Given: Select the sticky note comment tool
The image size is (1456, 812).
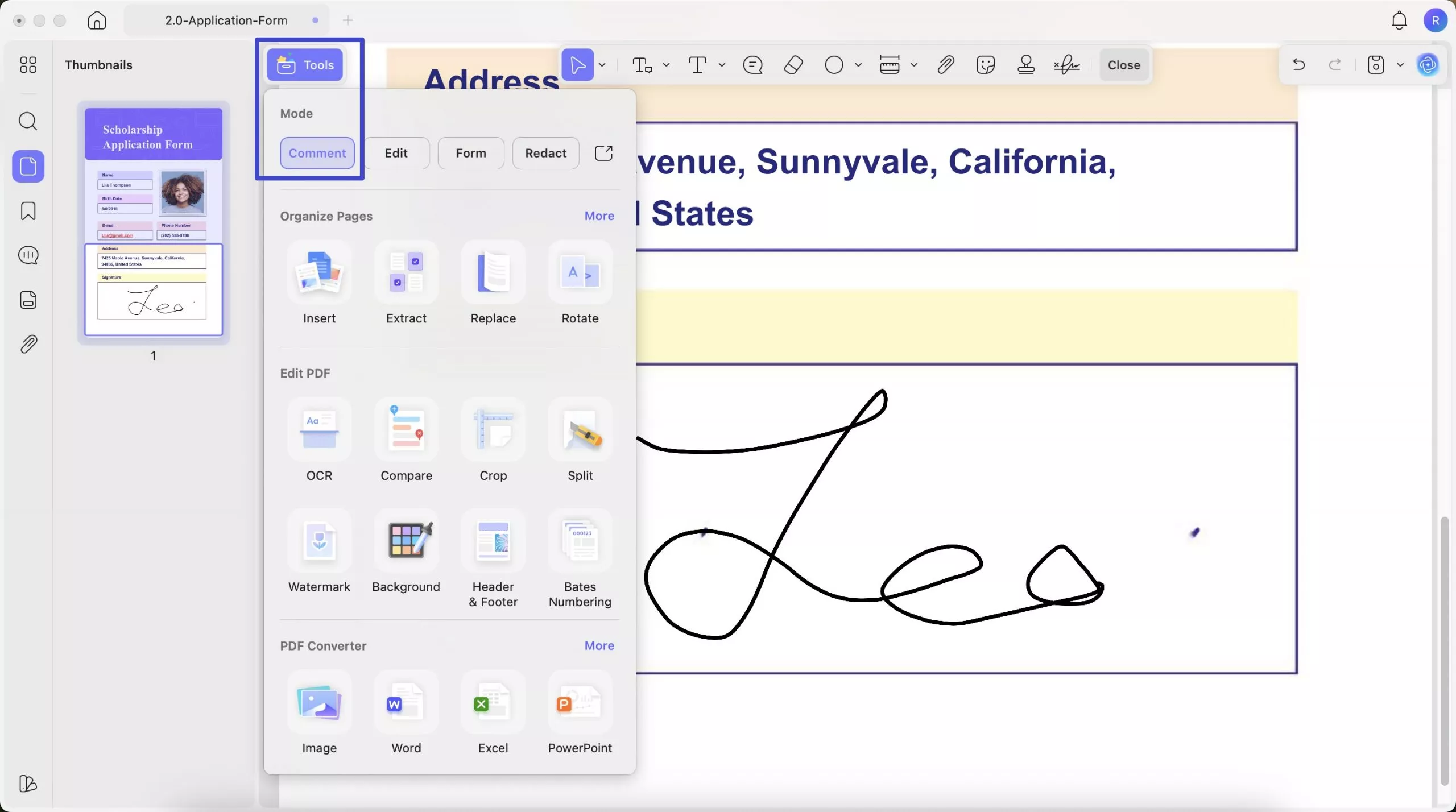Looking at the screenshot, I should point(752,65).
